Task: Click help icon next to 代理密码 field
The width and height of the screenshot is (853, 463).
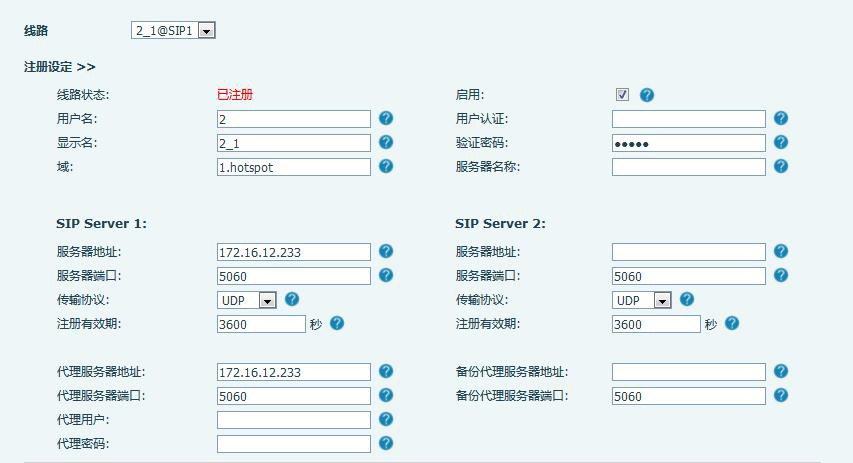Action: (386, 443)
